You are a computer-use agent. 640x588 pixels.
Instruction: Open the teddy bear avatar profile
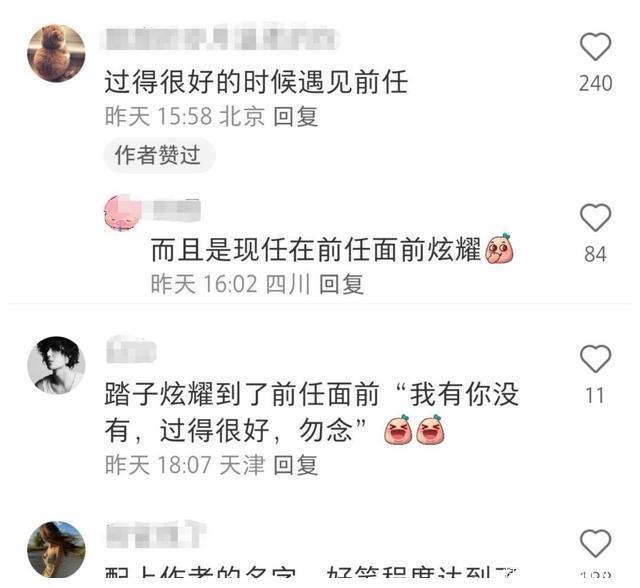tap(56, 53)
